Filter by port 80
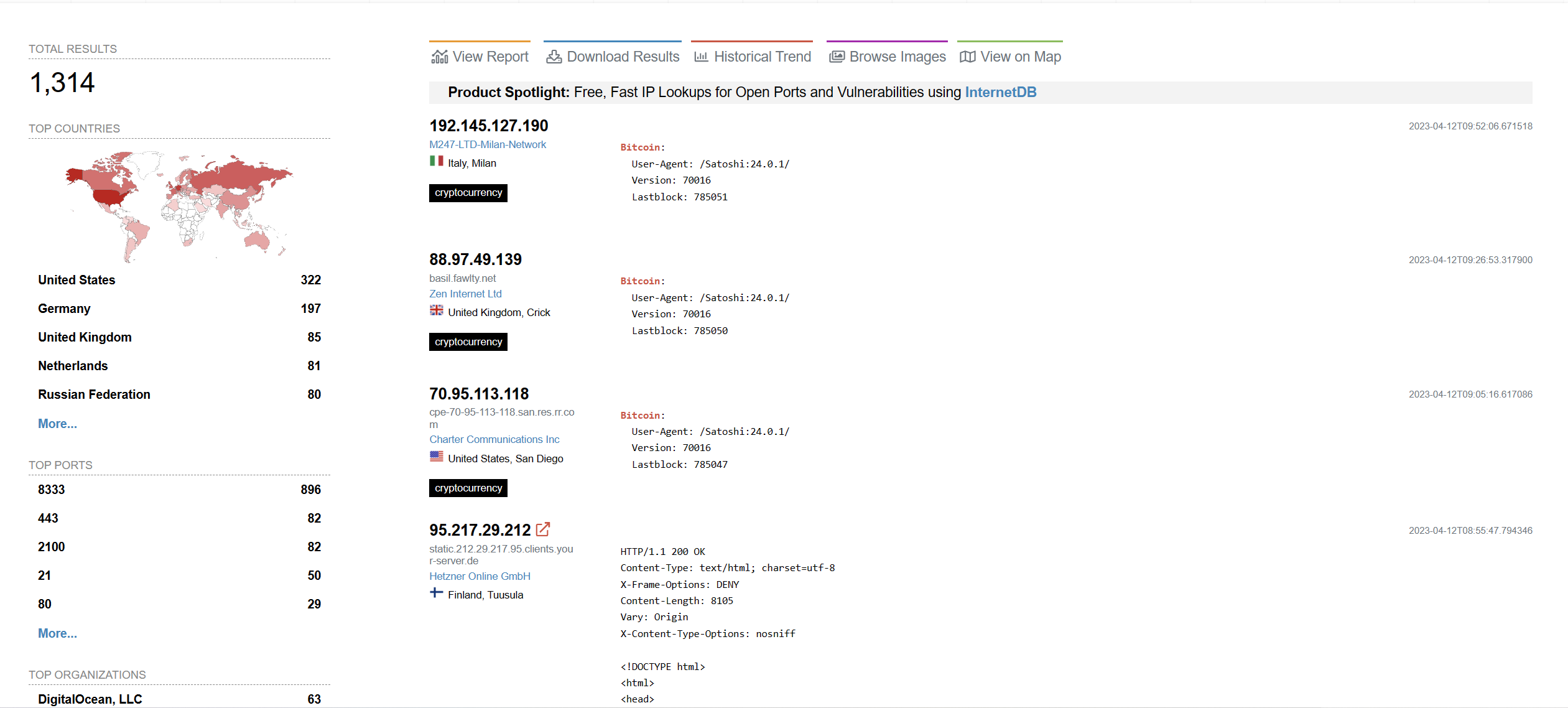 click(x=179, y=604)
